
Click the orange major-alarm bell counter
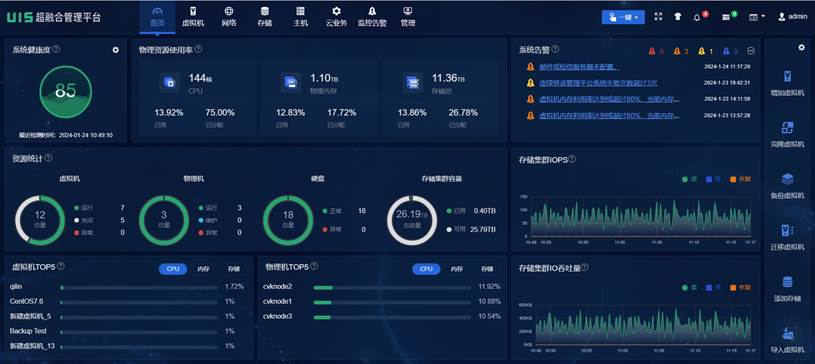click(x=680, y=51)
